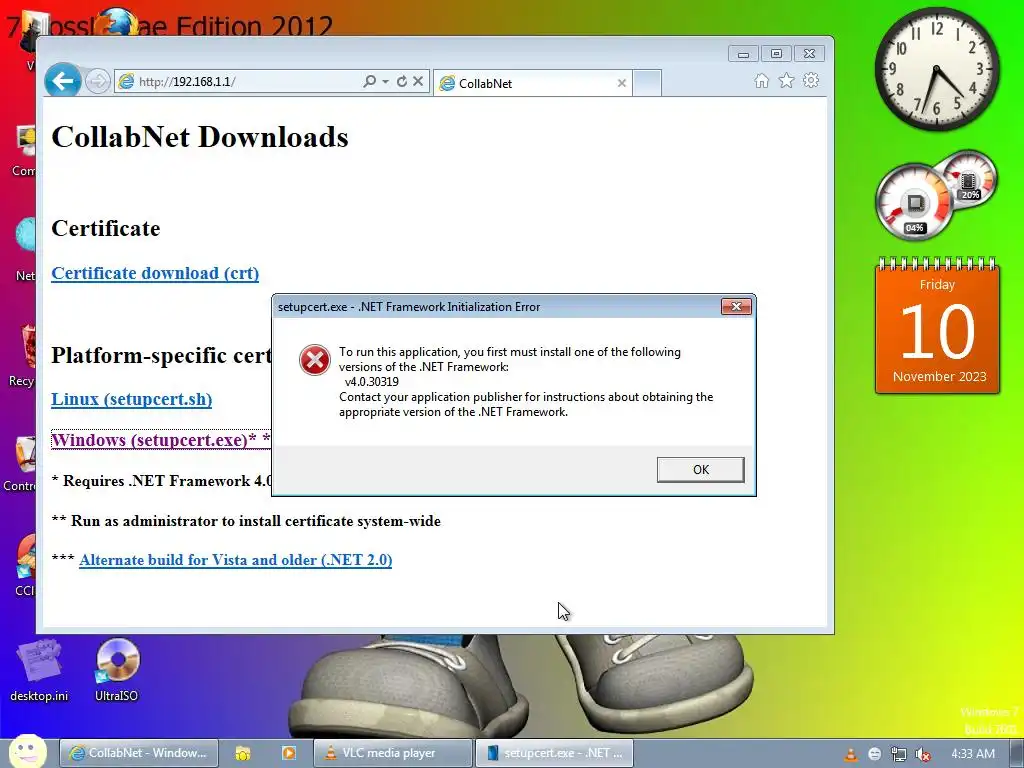Click the Internet Explorer page icon in address bar
The image size is (1024, 768).
pos(126,82)
